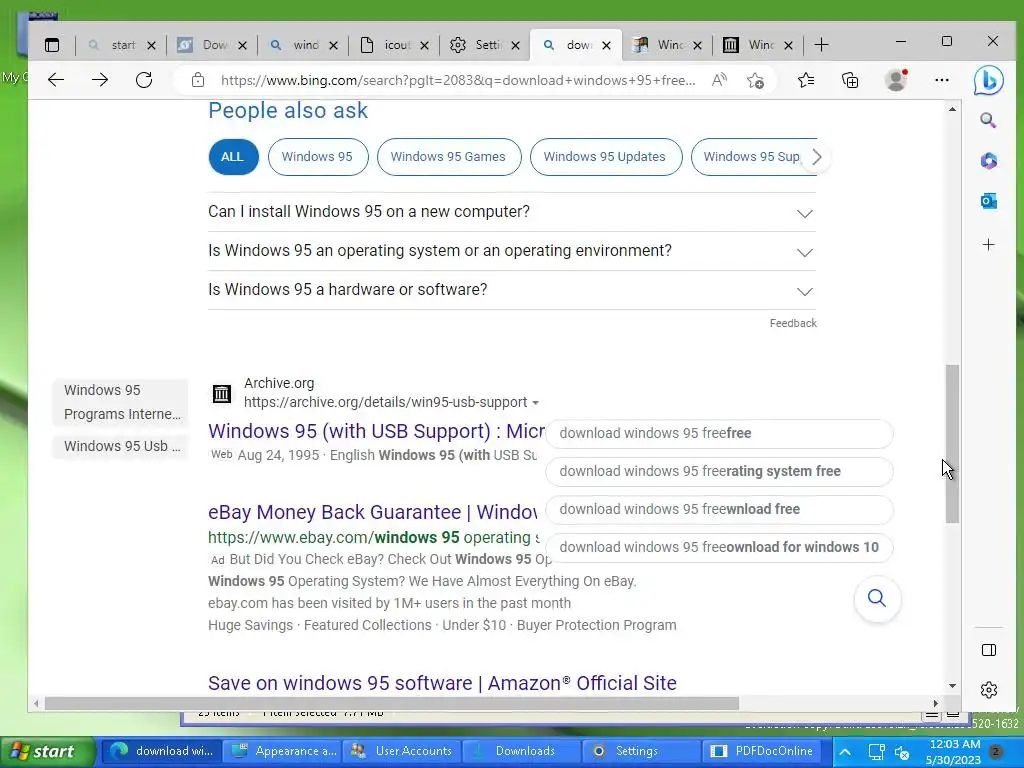The width and height of the screenshot is (1024, 768).
Task: Show hidden tray icons chevron
Action: click(844, 752)
